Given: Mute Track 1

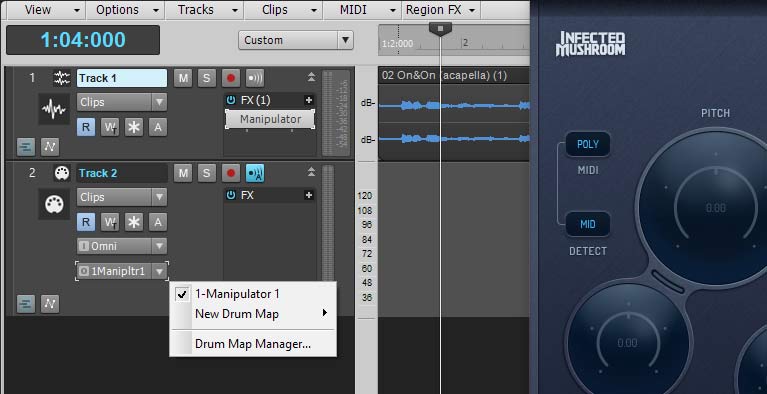Looking at the screenshot, I should [x=183, y=78].
